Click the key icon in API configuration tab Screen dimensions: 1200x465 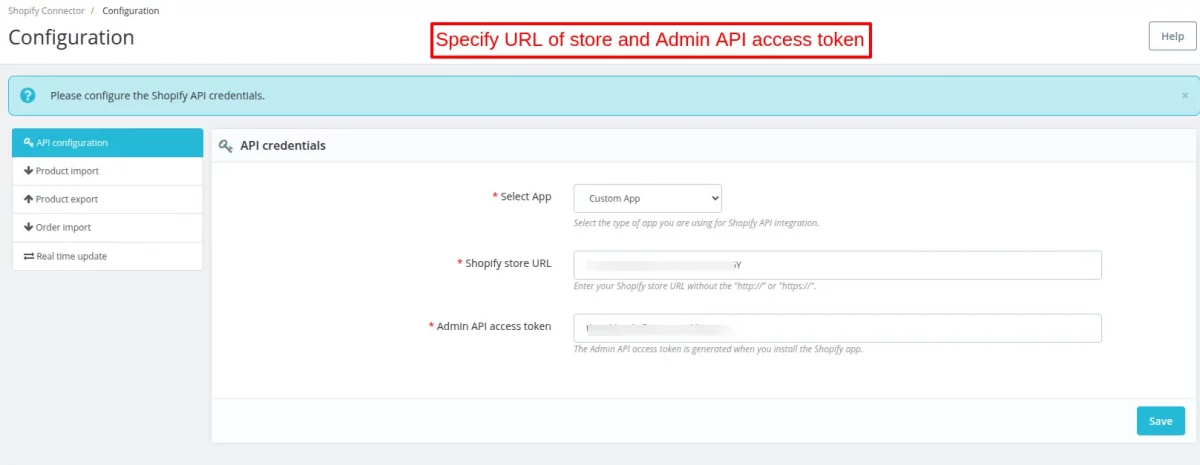pos(29,143)
